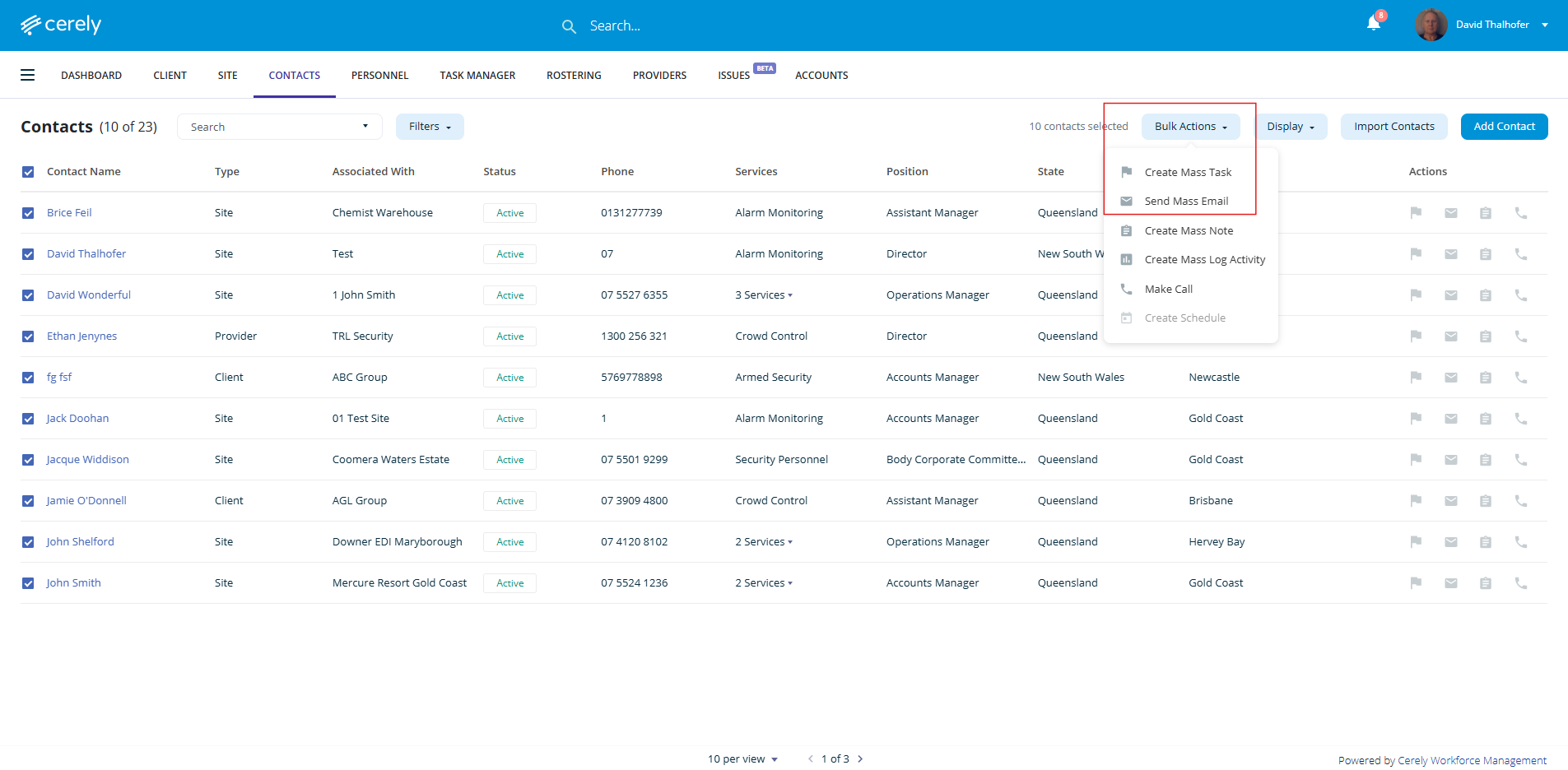1568x770 pixels.
Task: Open the notifications bell icon
Action: point(1373,24)
